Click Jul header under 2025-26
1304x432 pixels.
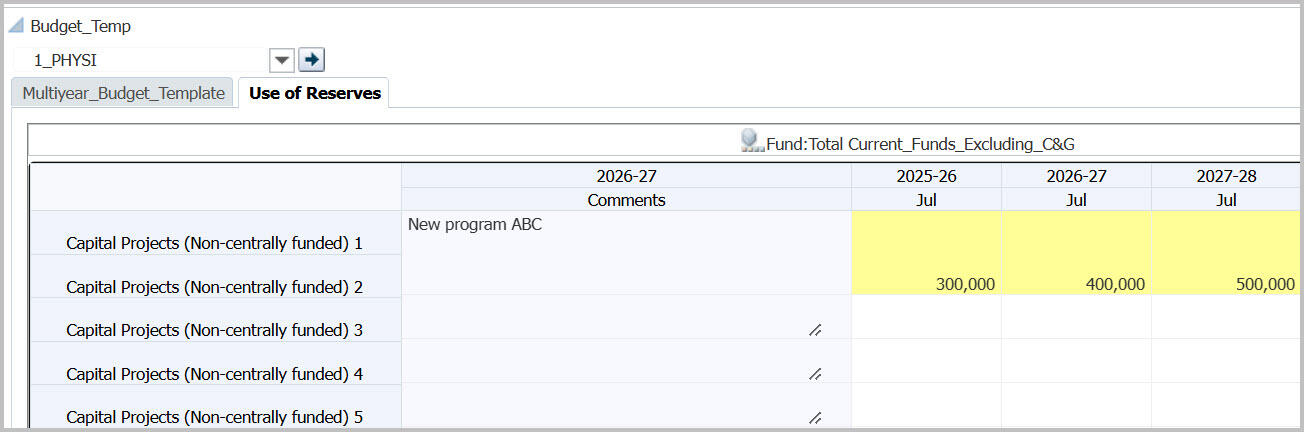(926, 200)
